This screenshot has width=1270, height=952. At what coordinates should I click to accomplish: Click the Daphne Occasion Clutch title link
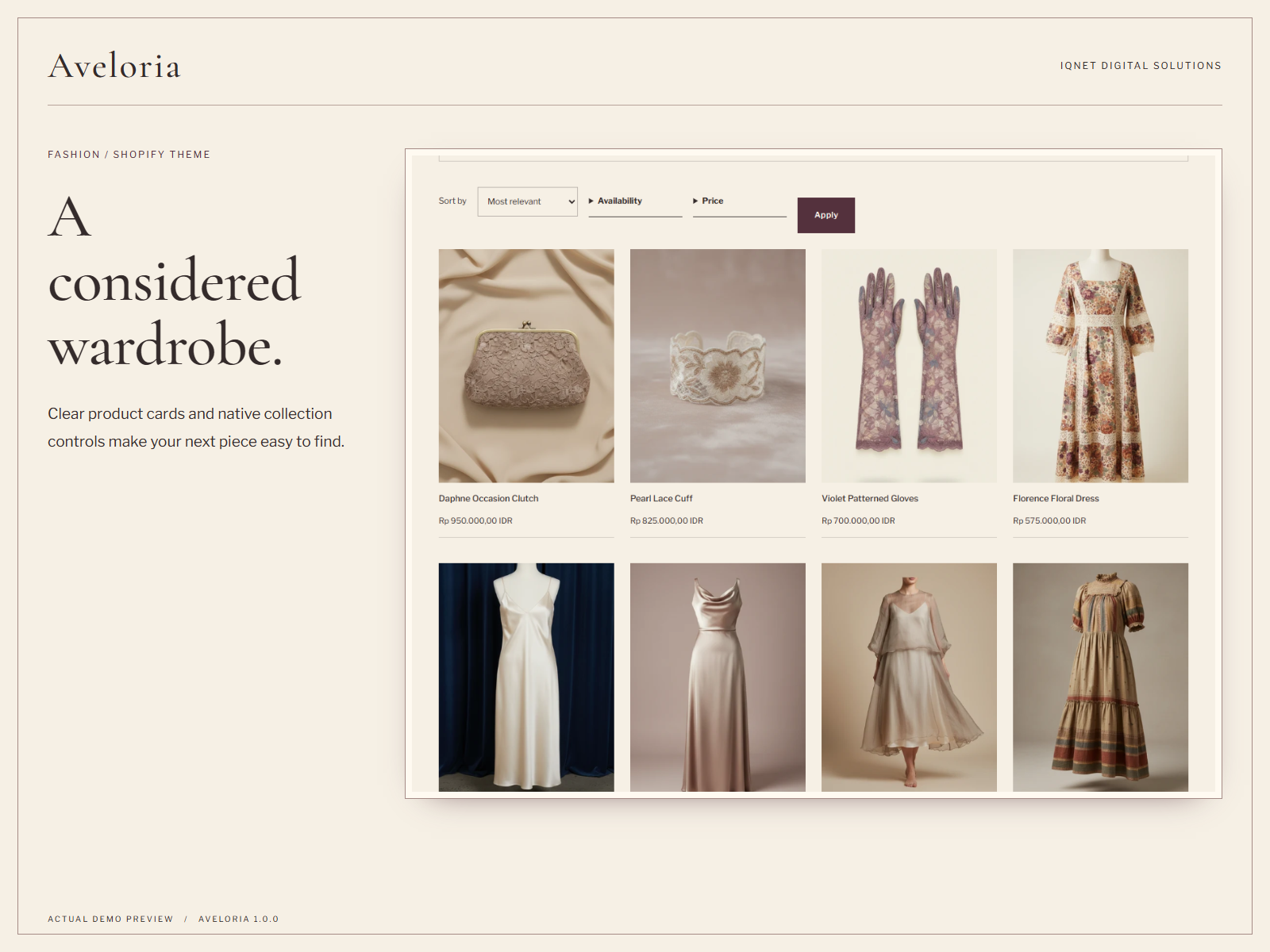pos(488,498)
